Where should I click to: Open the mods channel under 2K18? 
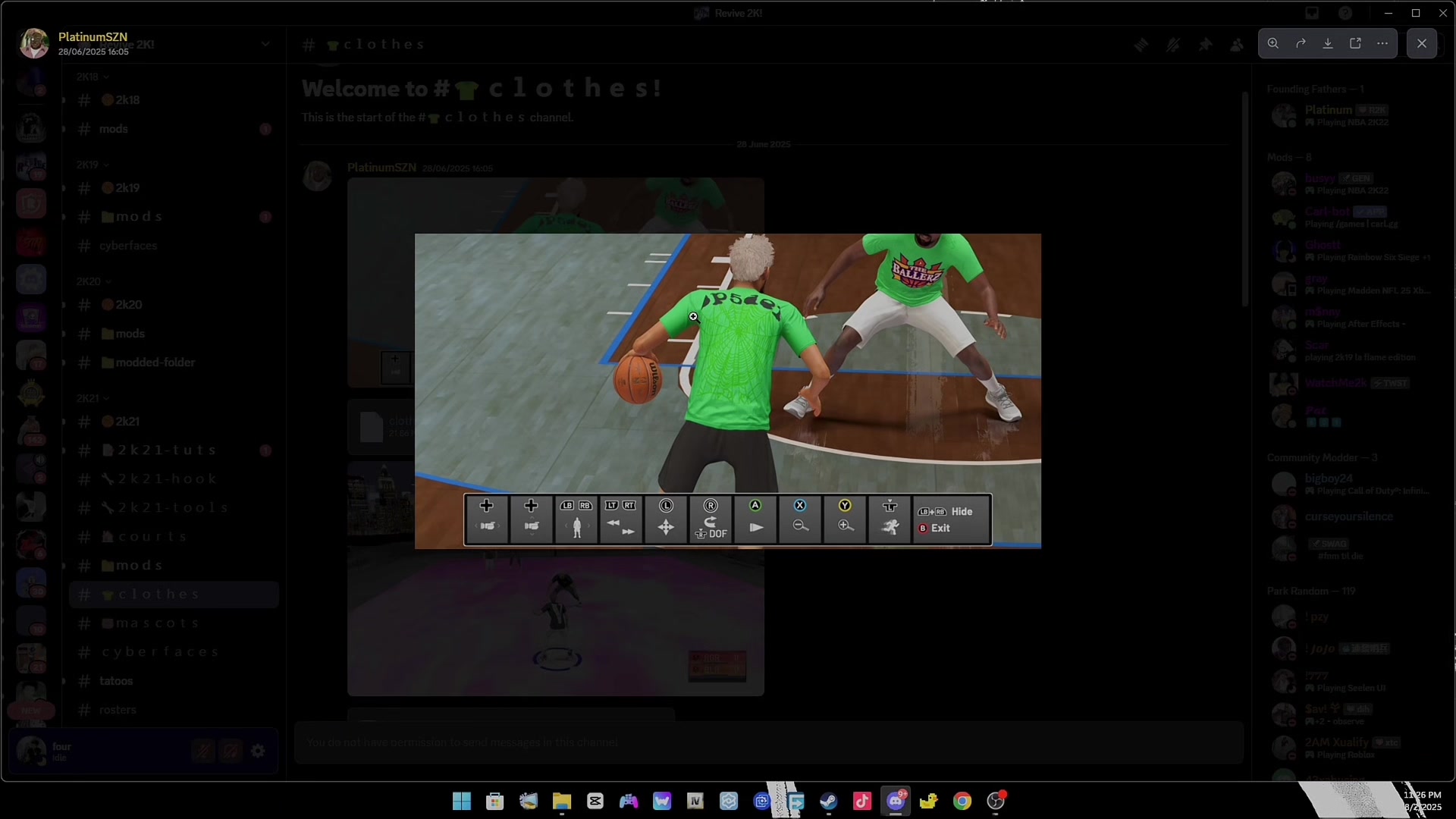click(174, 129)
